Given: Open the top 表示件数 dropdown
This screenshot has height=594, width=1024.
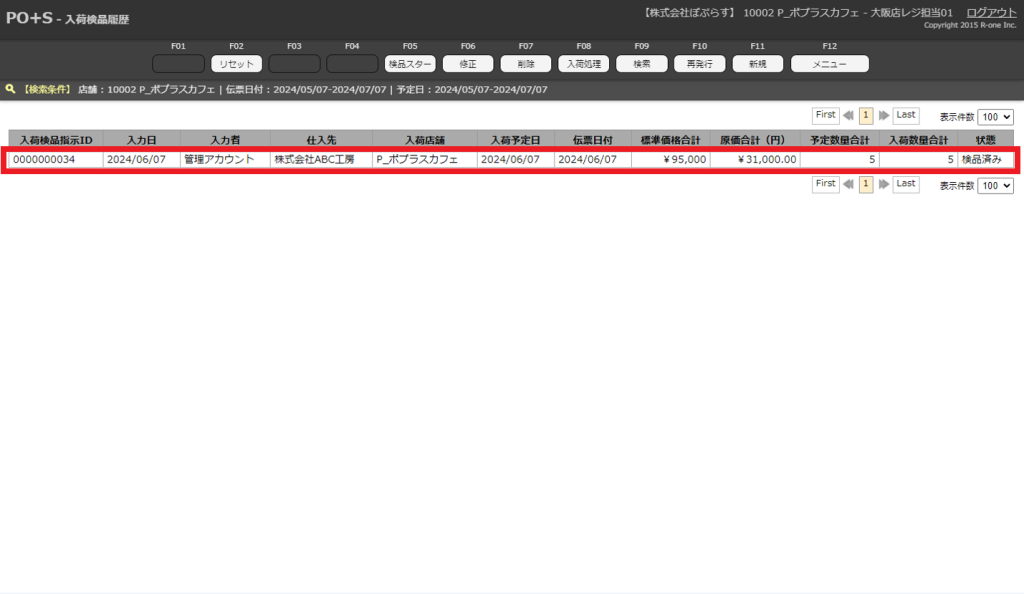Looking at the screenshot, I should [995, 117].
